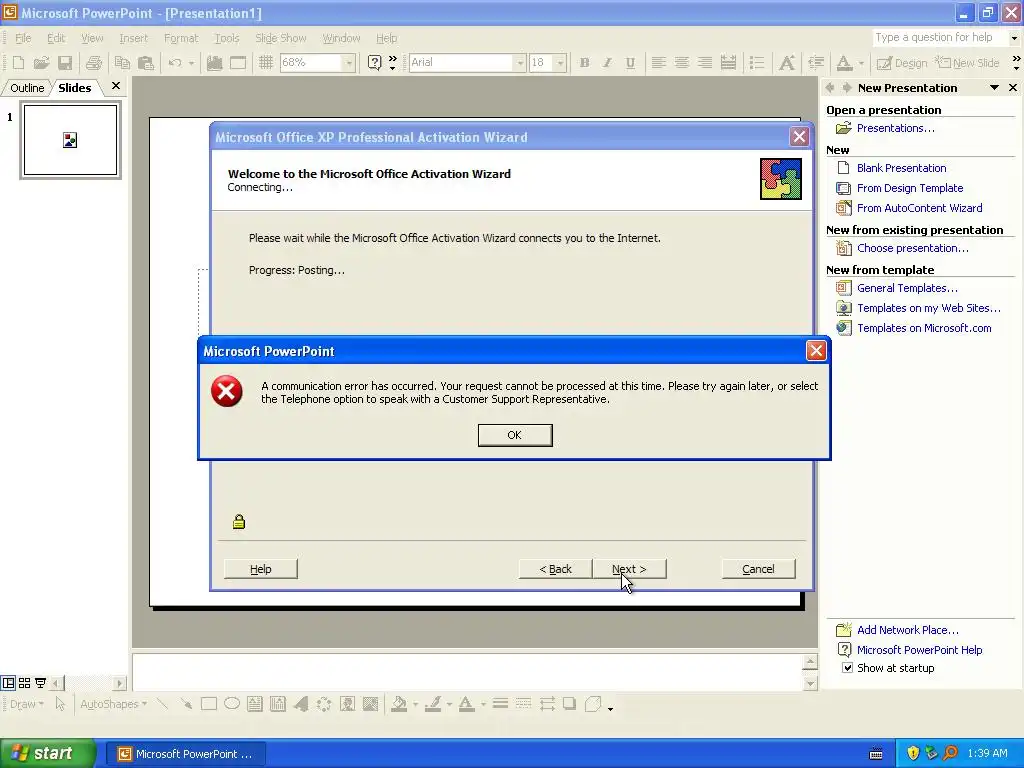Click the Font Color A icon
This screenshot has height=768, width=1024.
click(844, 63)
